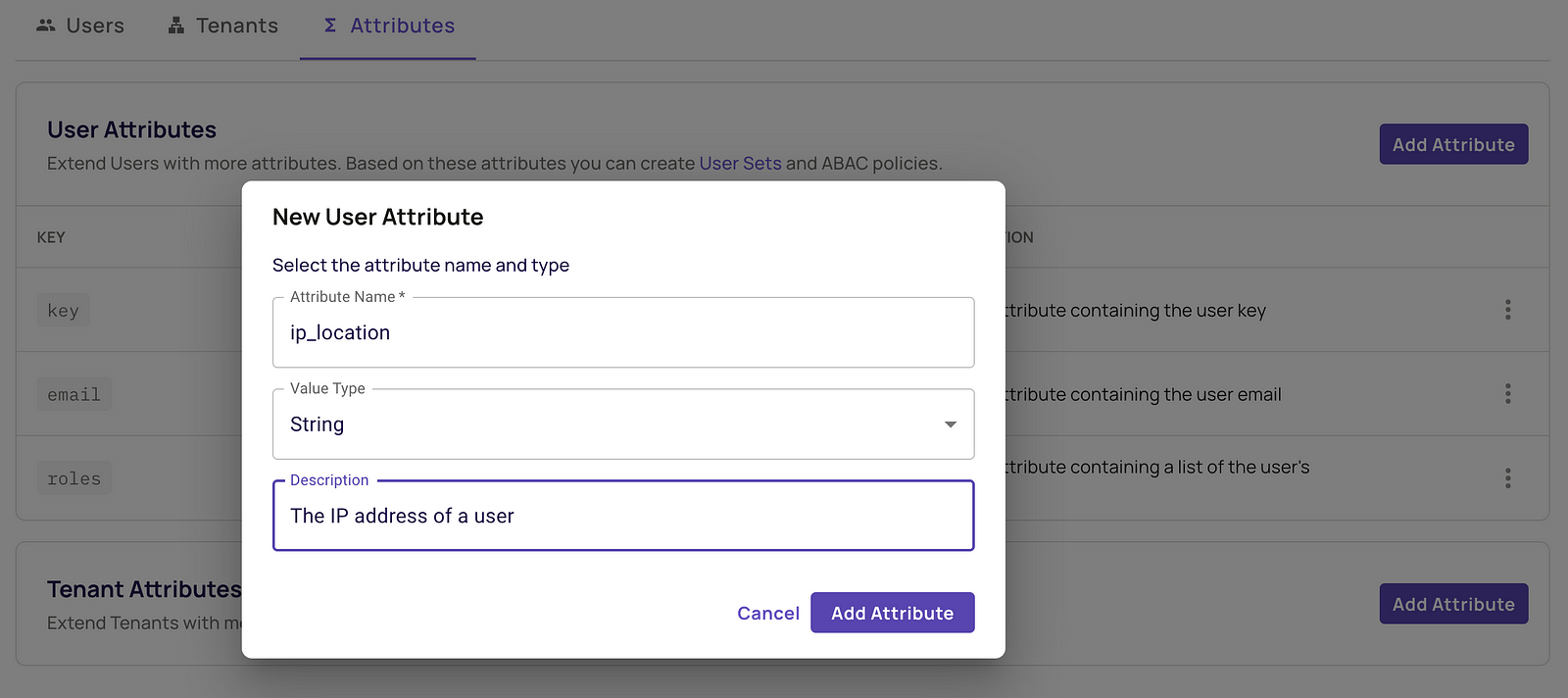Click Cancel in the New User Attribute dialog

coord(768,613)
